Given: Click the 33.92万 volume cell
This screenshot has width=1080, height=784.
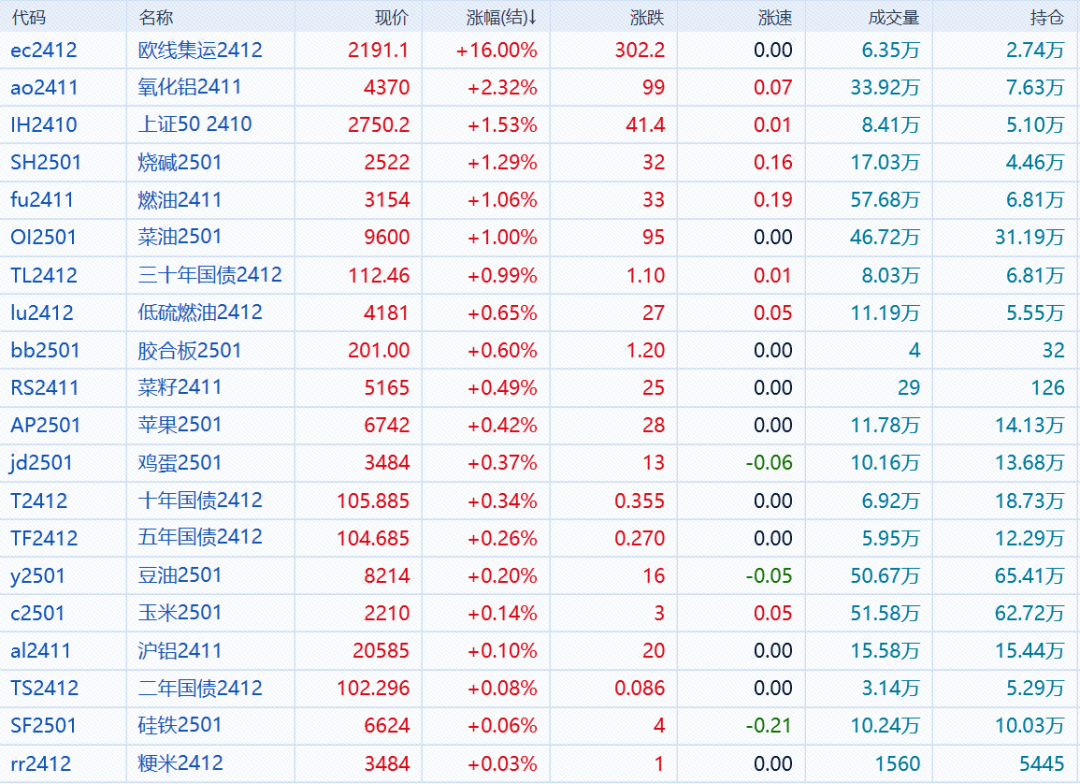Looking at the screenshot, I should click(886, 87).
